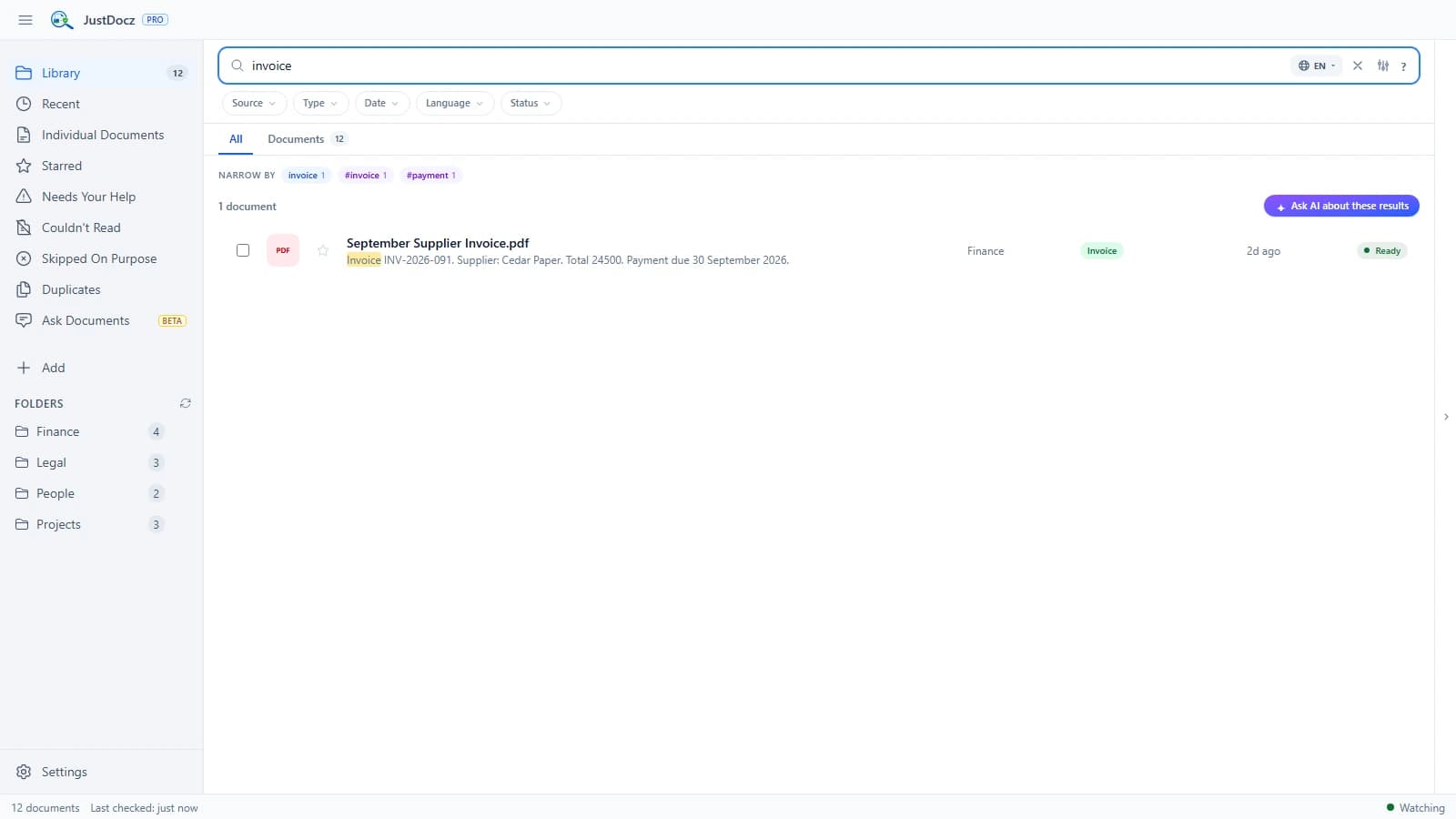Open search help question mark icon
Screen dimensions: 1456x819
[x=1403, y=66]
